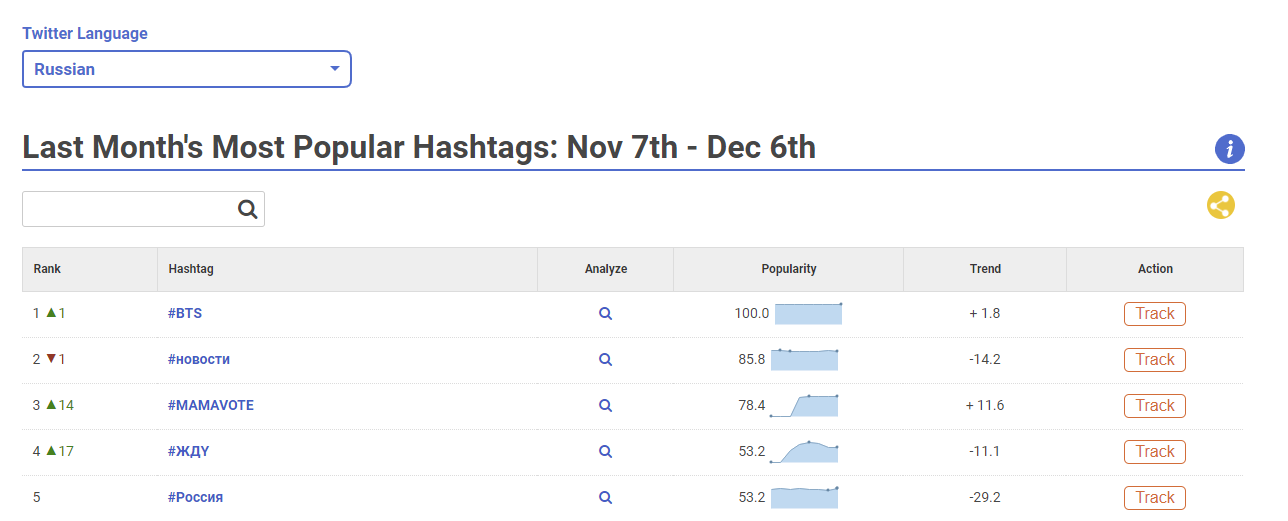Track the #MAMAVOTE hashtag
The image size is (1288, 521).
1154,406
